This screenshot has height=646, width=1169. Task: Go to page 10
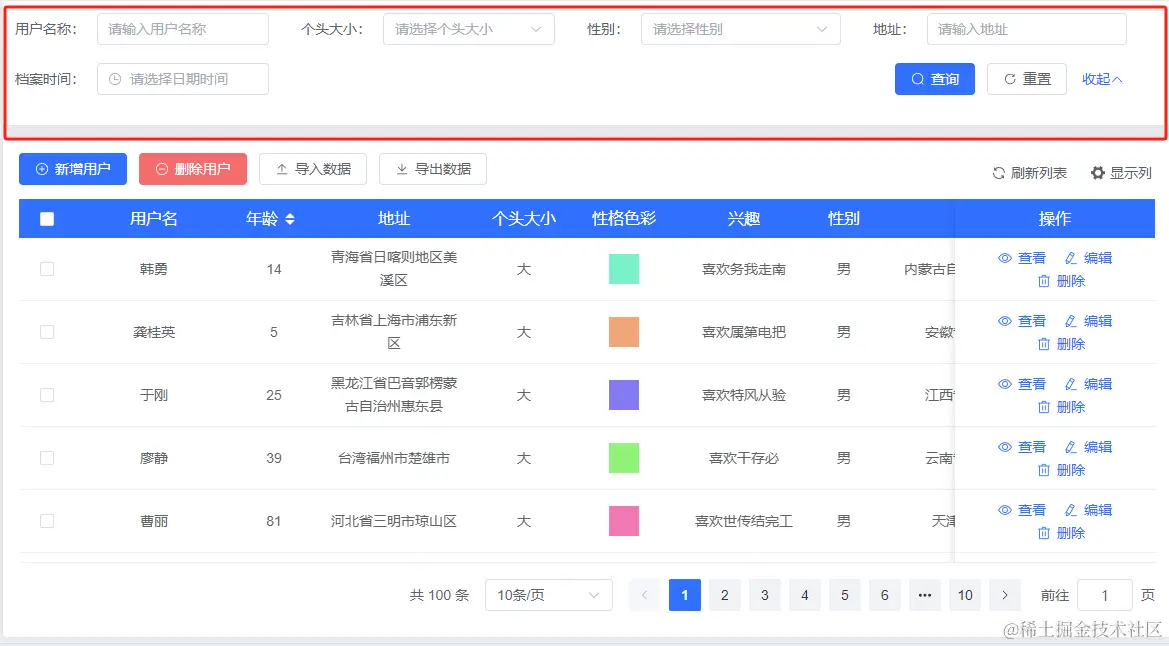pos(965,595)
